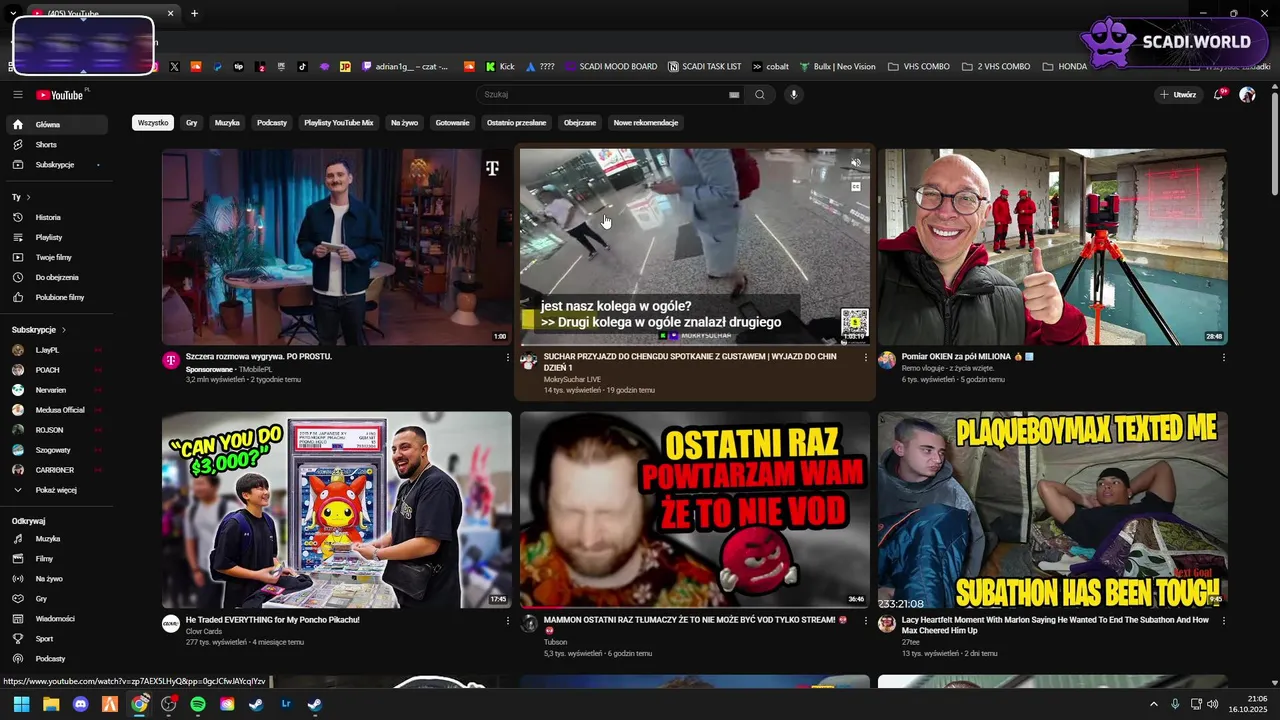Open the on-screen keyboard in the search box
This screenshot has height=720, width=1280.
coord(734,95)
